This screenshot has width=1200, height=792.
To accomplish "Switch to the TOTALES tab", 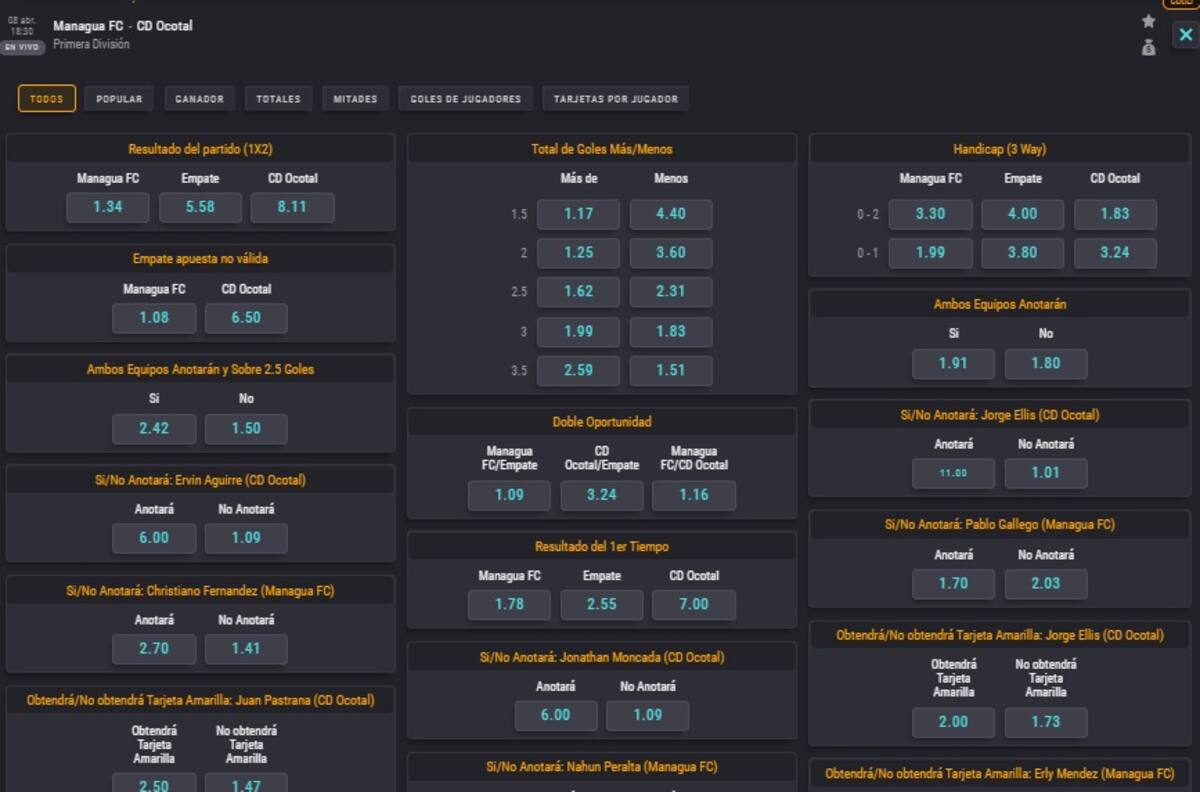I will (278, 99).
